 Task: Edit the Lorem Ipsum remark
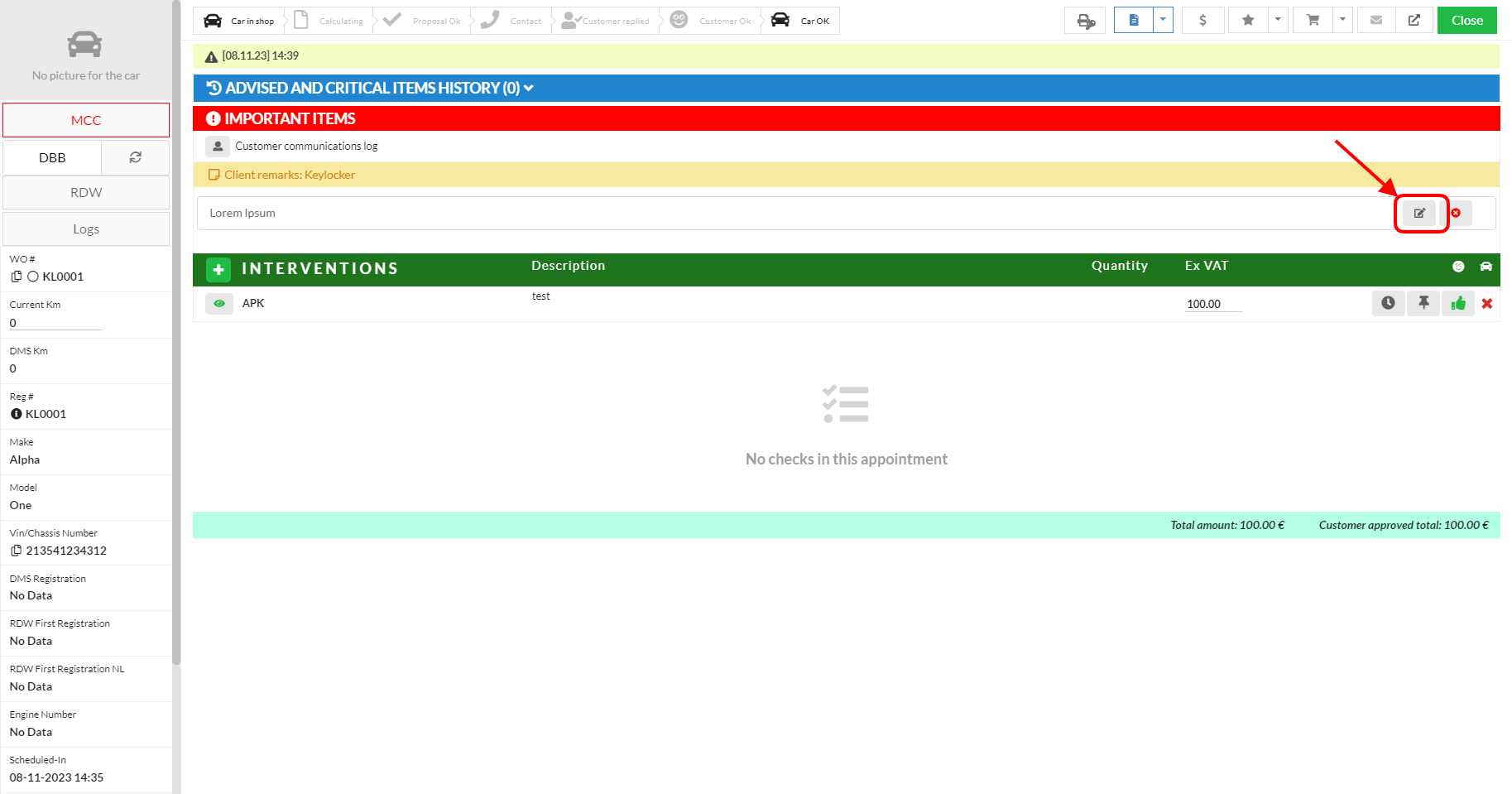tap(1419, 214)
